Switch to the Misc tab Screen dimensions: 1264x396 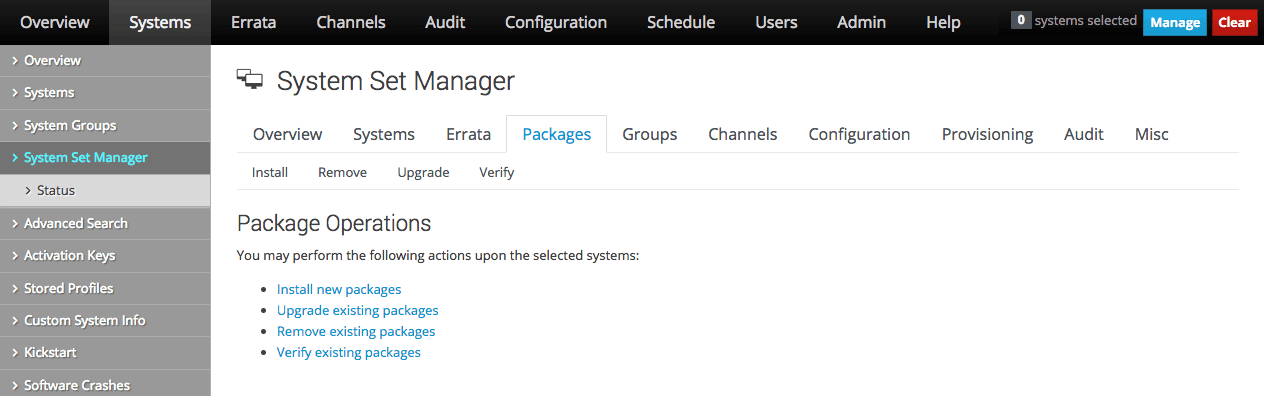coord(1152,134)
